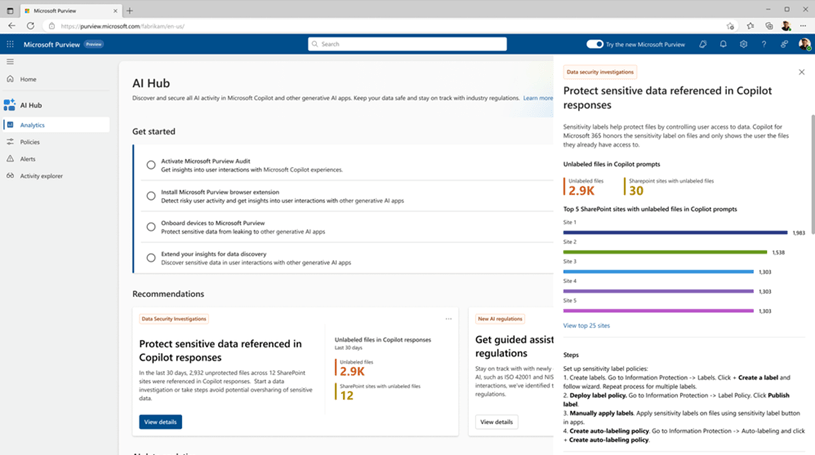
Task: Open the View top 25 sites link
Action: (x=586, y=325)
